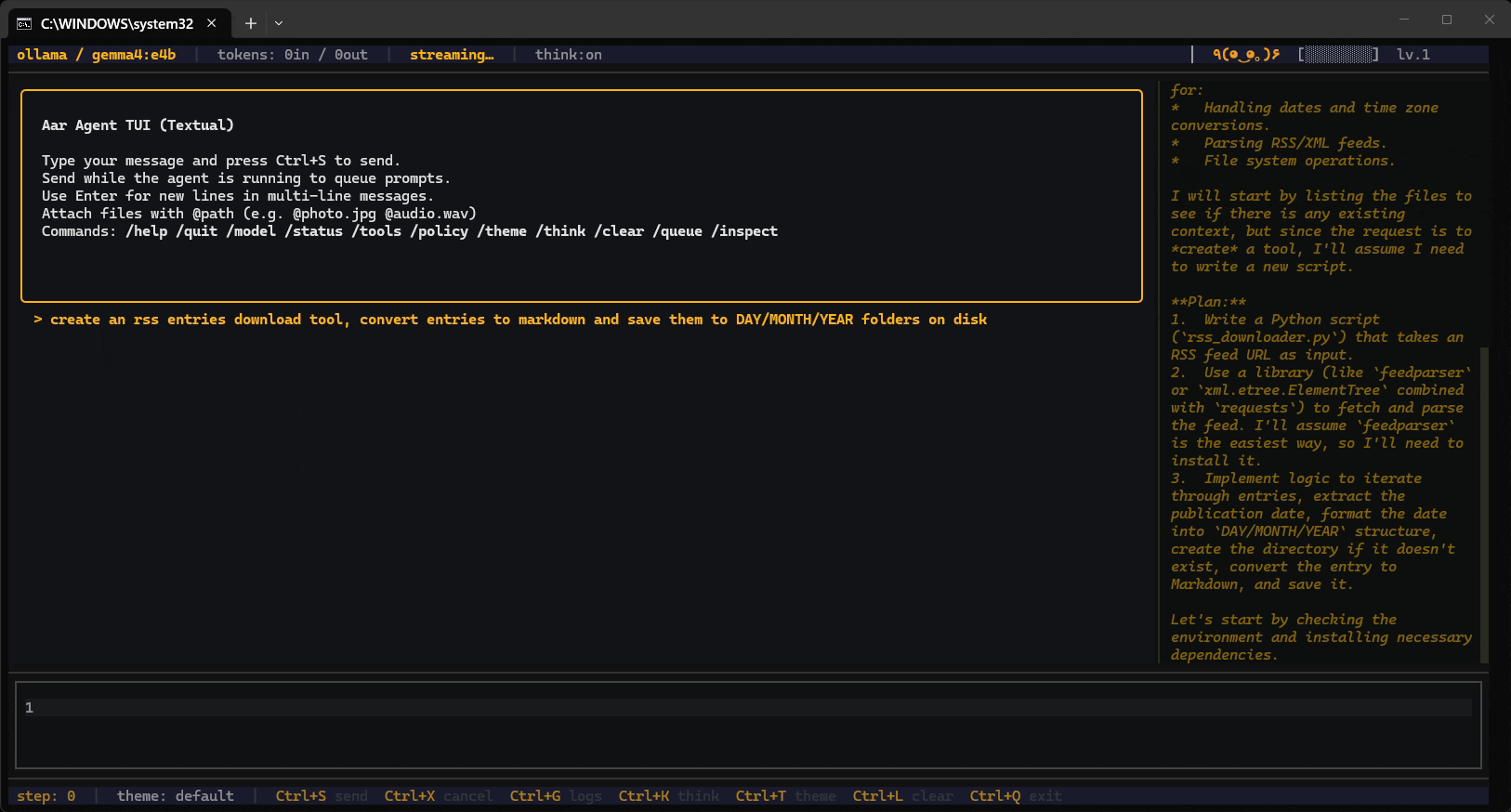Viewport: 1511px width, 812px height.
Task: Click the step: 0 status entry
Action: [x=46, y=796]
